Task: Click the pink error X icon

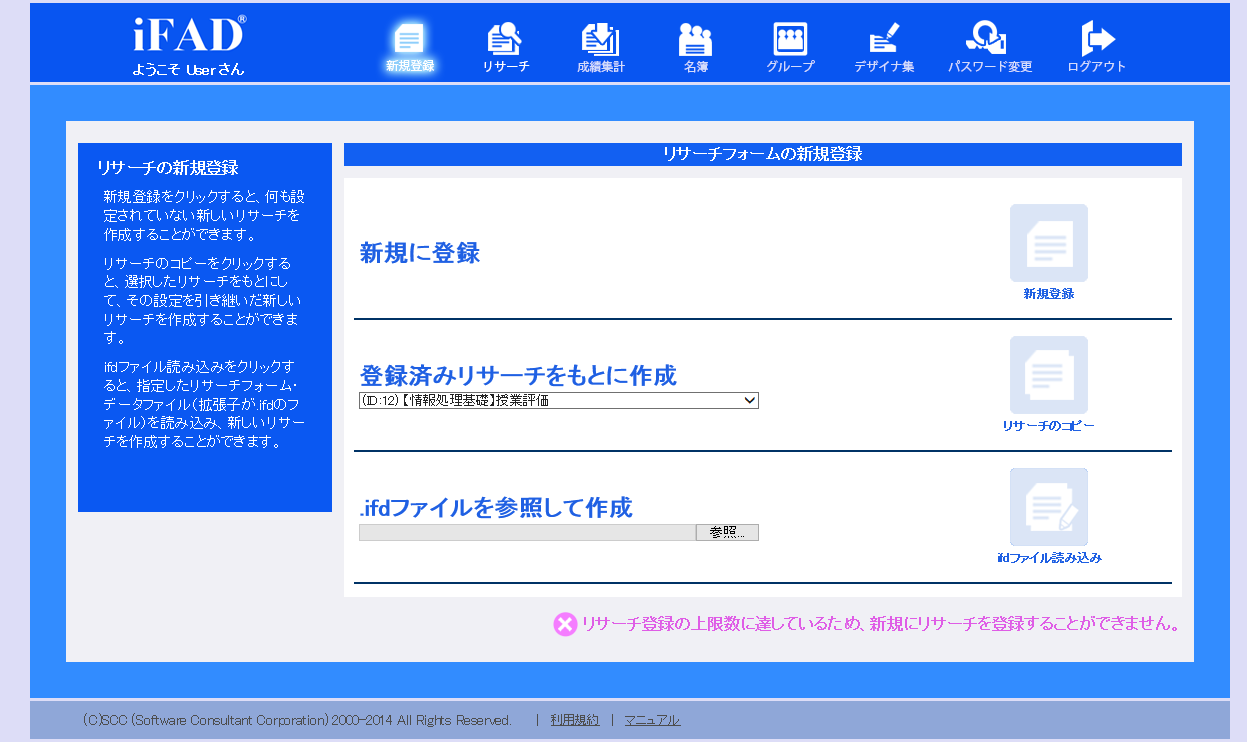Action: point(565,624)
